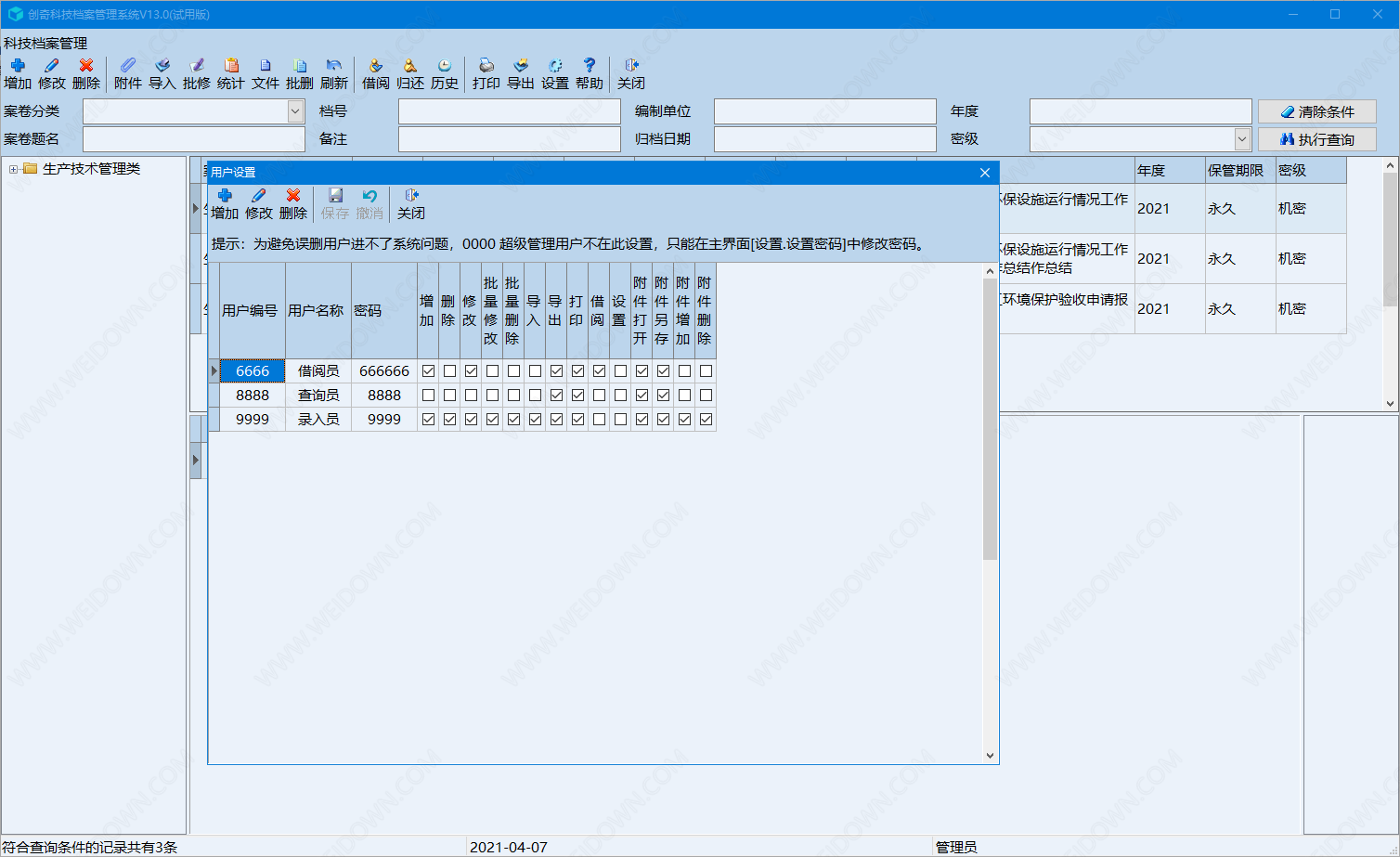1400x857 pixels.
Task: Toggle 增加 permission for user 6666
Action: pos(428,370)
